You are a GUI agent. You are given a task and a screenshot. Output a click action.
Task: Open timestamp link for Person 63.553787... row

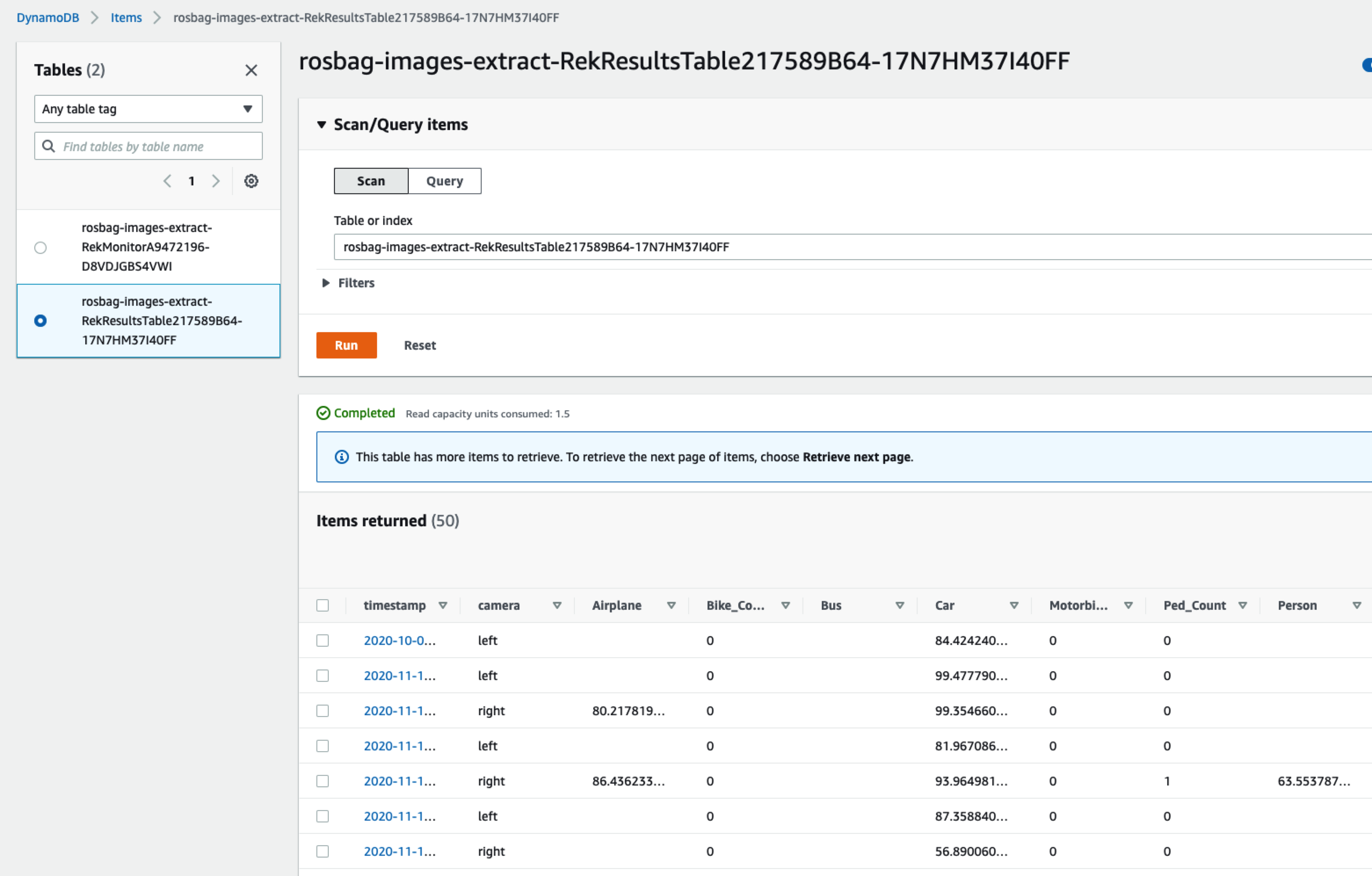[399, 782]
